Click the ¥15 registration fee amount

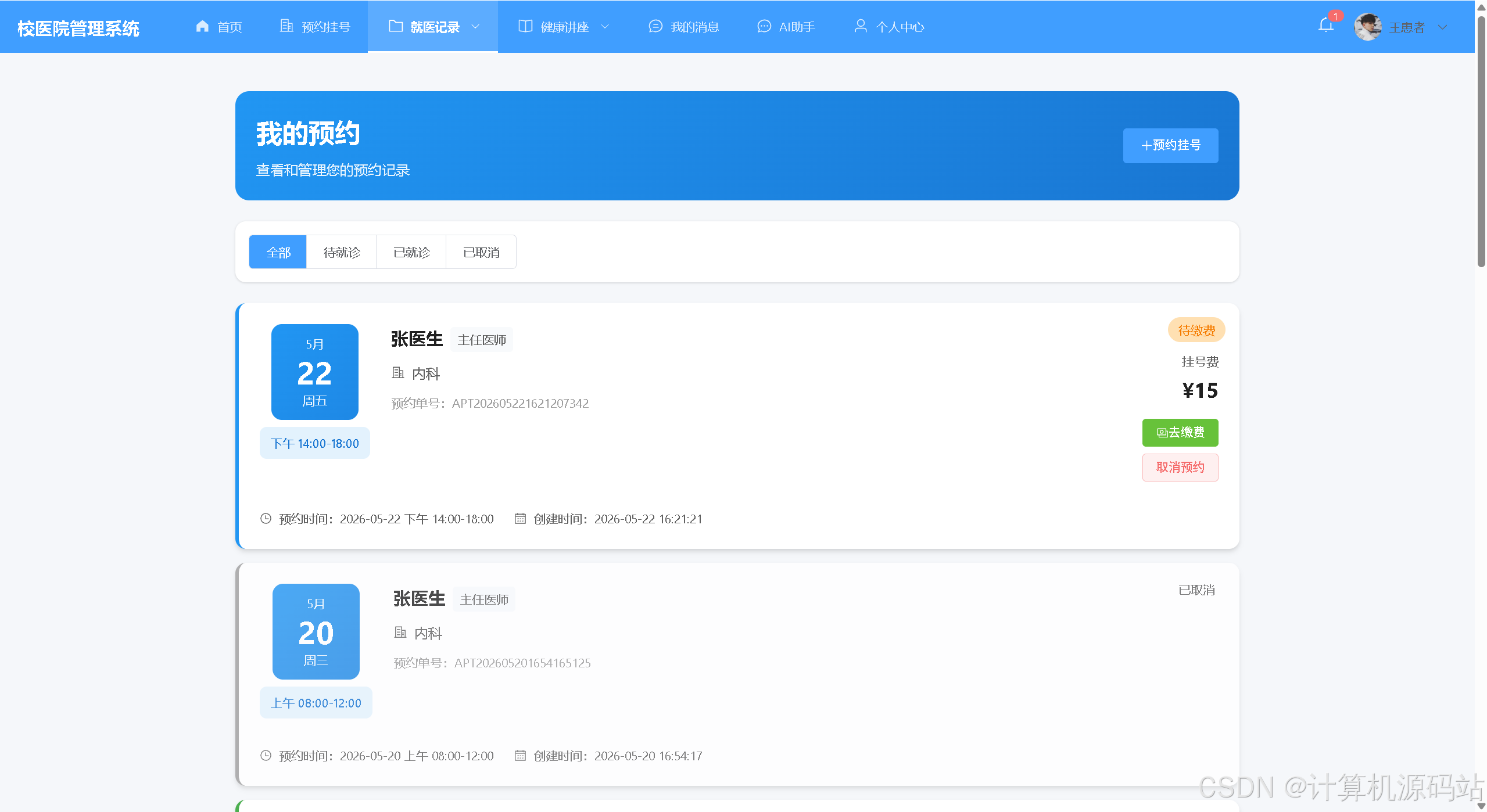(x=1200, y=390)
